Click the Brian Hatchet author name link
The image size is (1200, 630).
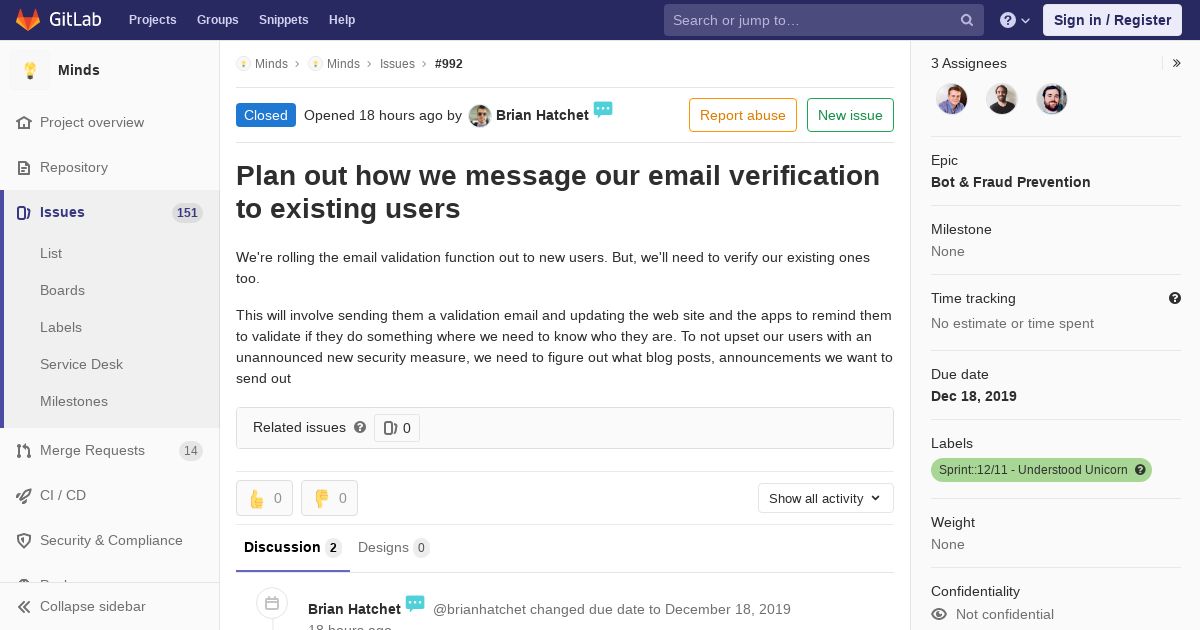(542, 115)
